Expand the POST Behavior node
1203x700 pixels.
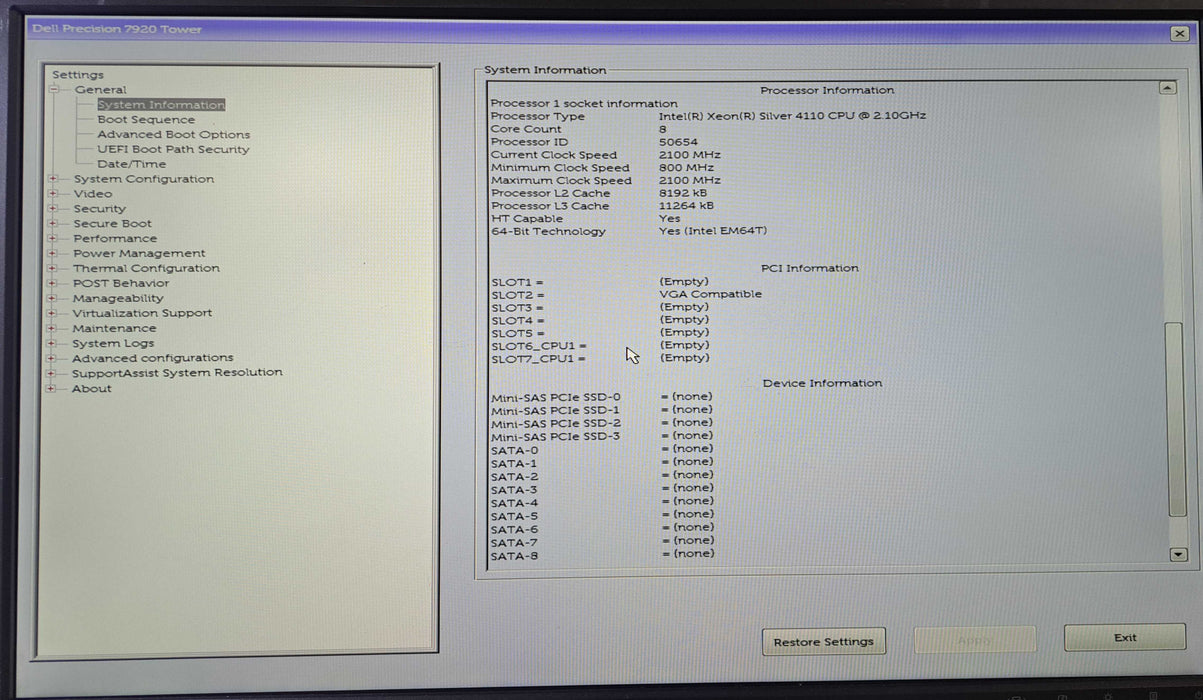pos(52,284)
